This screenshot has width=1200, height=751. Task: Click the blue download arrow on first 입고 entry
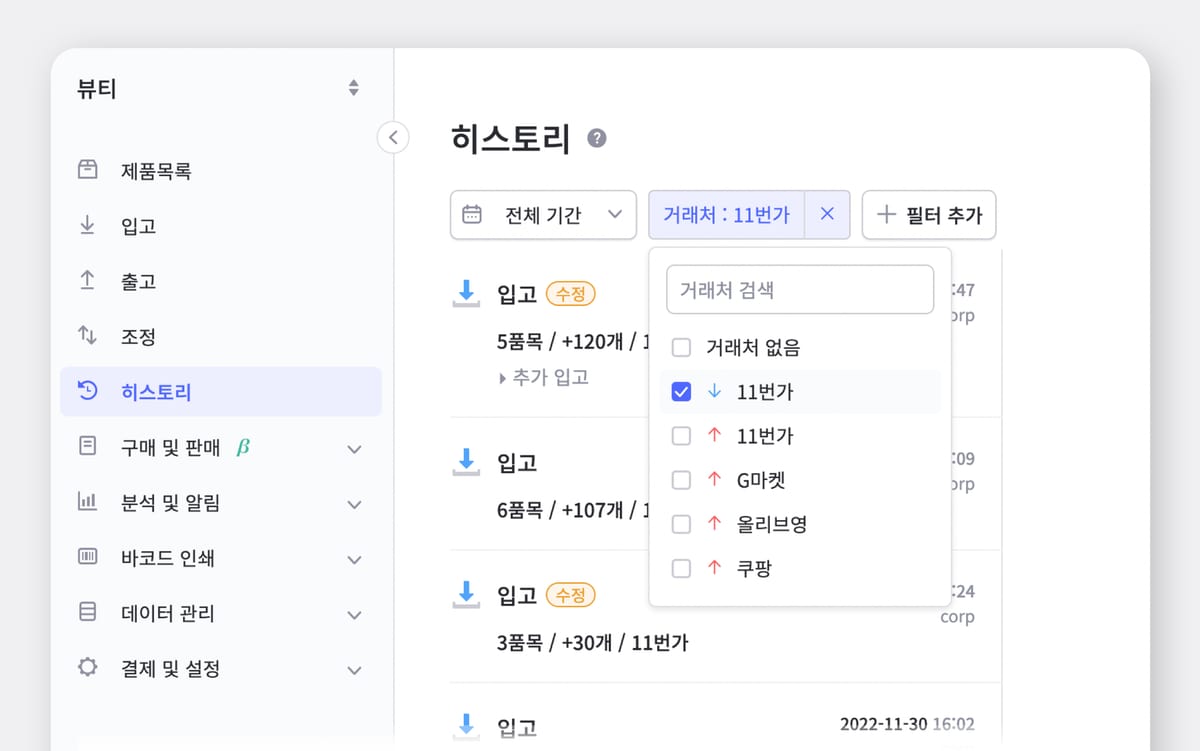[466, 291]
